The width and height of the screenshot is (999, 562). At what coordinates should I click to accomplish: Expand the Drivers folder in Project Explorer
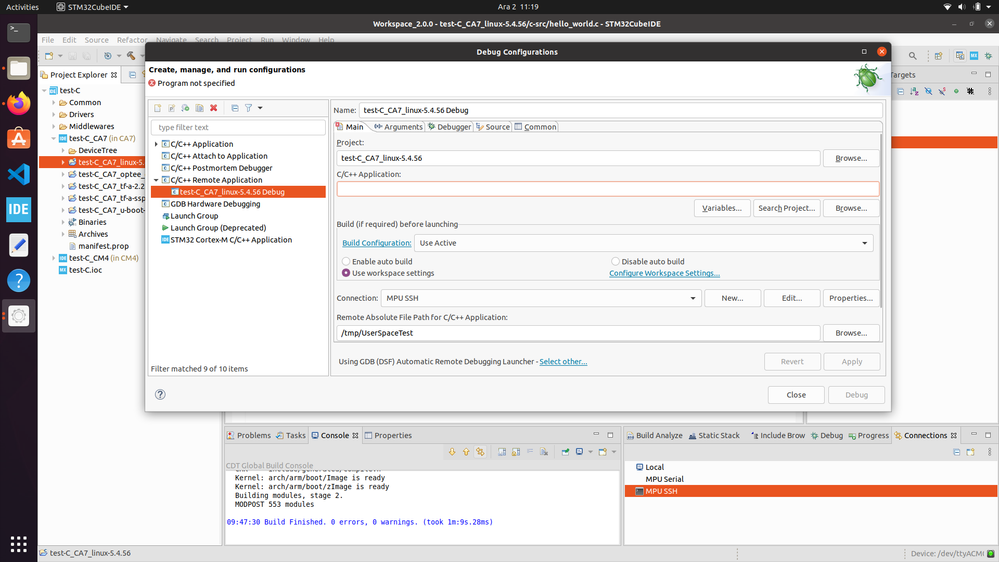[x=54, y=115]
